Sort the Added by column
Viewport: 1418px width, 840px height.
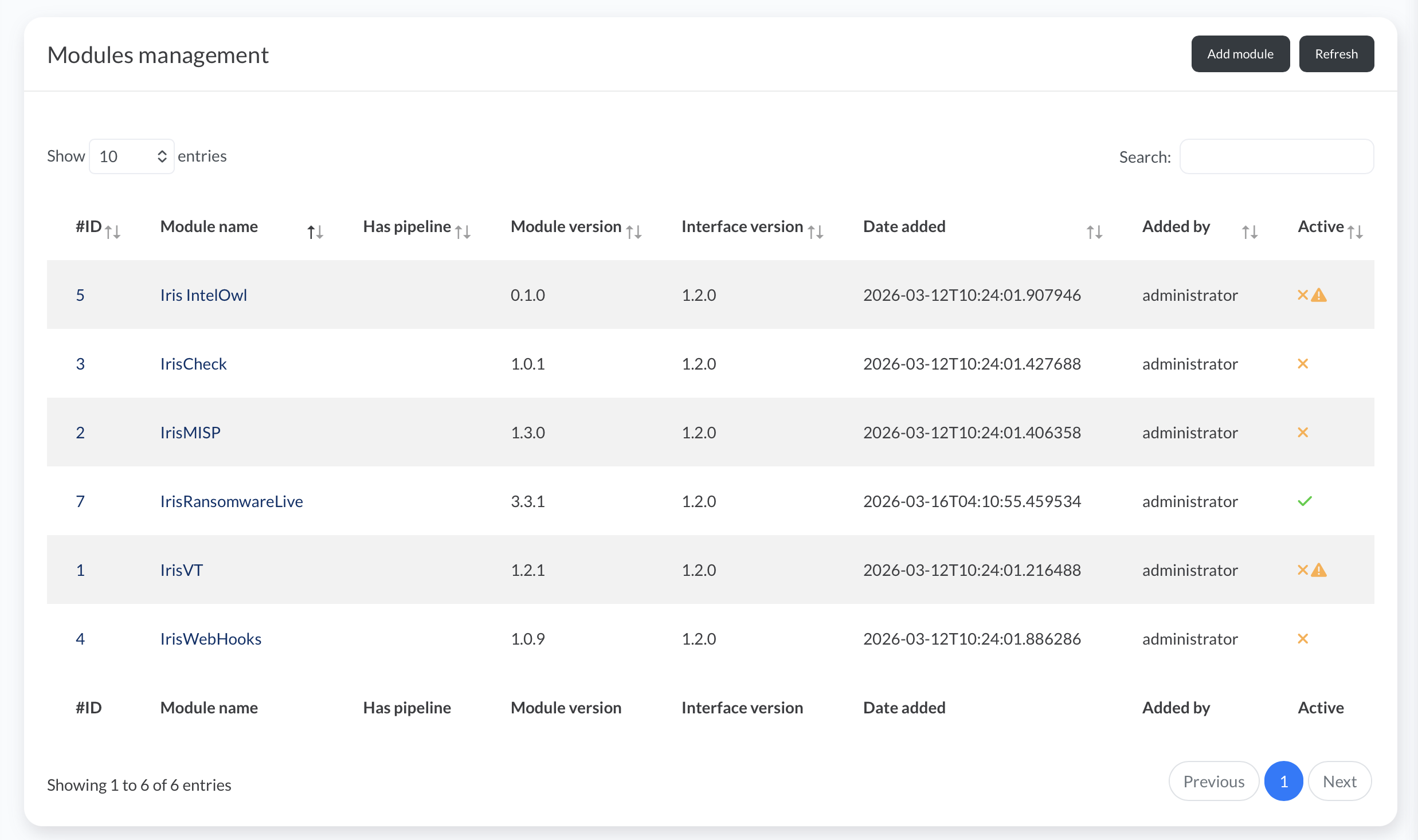click(x=1249, y=231)
